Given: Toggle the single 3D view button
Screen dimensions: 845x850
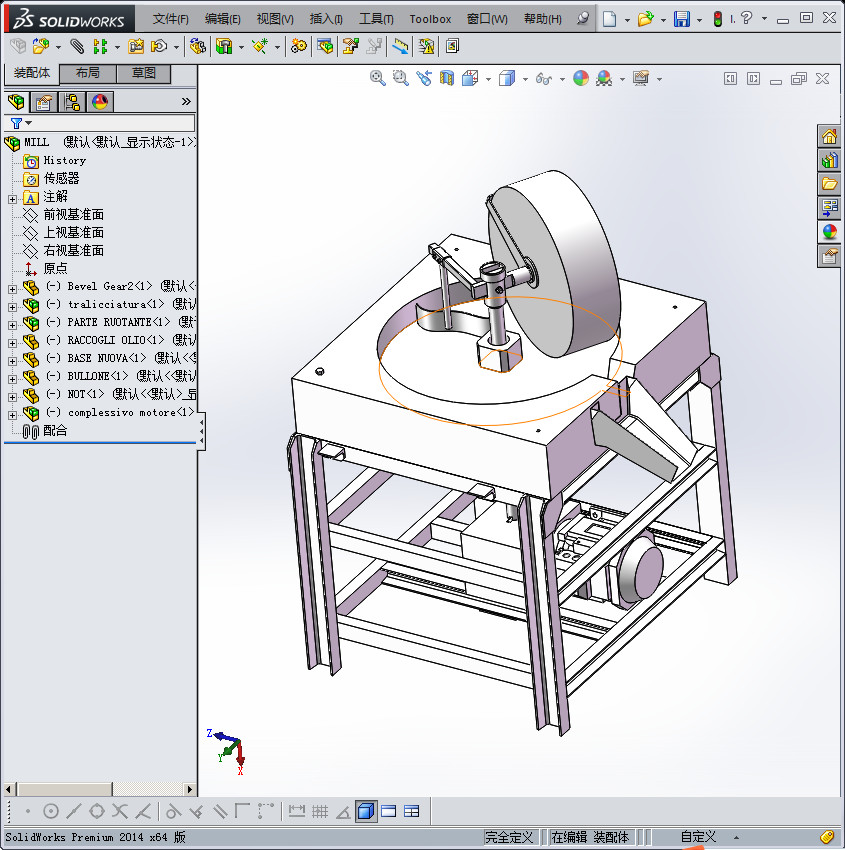Looking at the screenshot, I should [366, 811].
